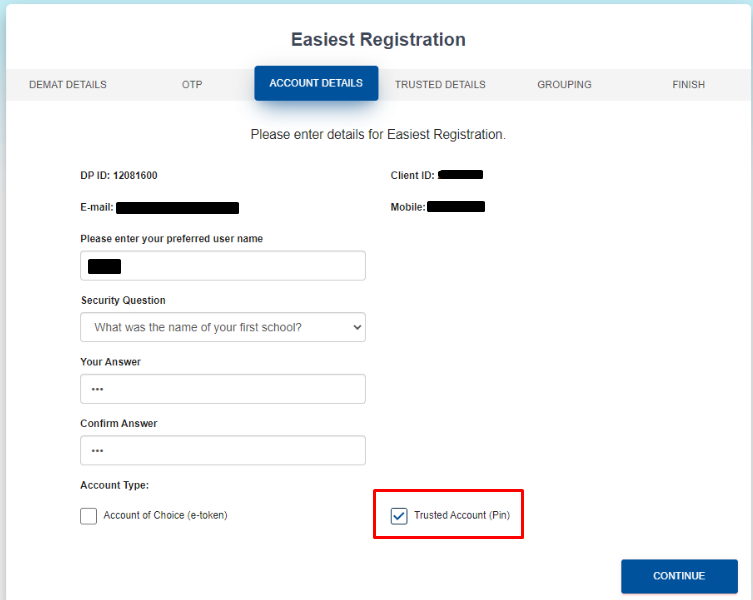Image resolution: width=753 pixels, height=600 pixels.
Task: Tick the Account of Choice checkbox
Action: click(89, 516)
